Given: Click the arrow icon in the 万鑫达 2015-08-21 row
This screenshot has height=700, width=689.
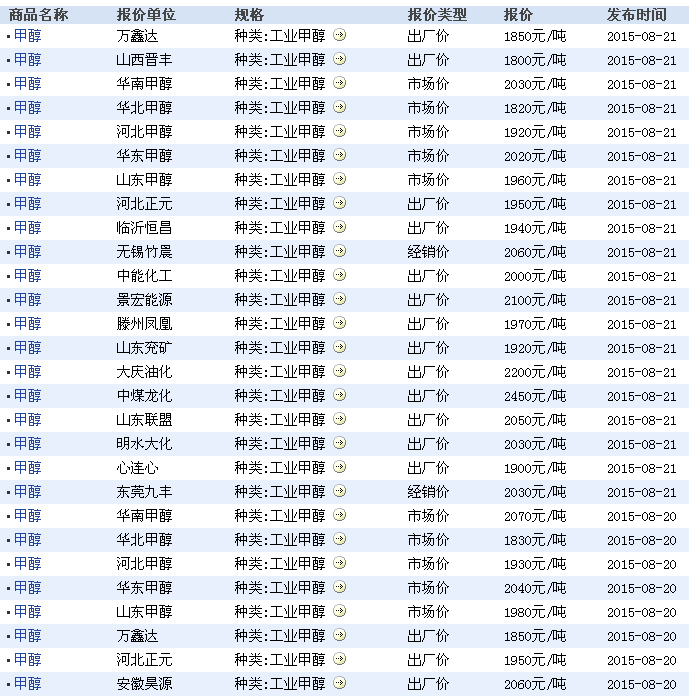Looking at the screenshot, I should [x=339, y=35].
